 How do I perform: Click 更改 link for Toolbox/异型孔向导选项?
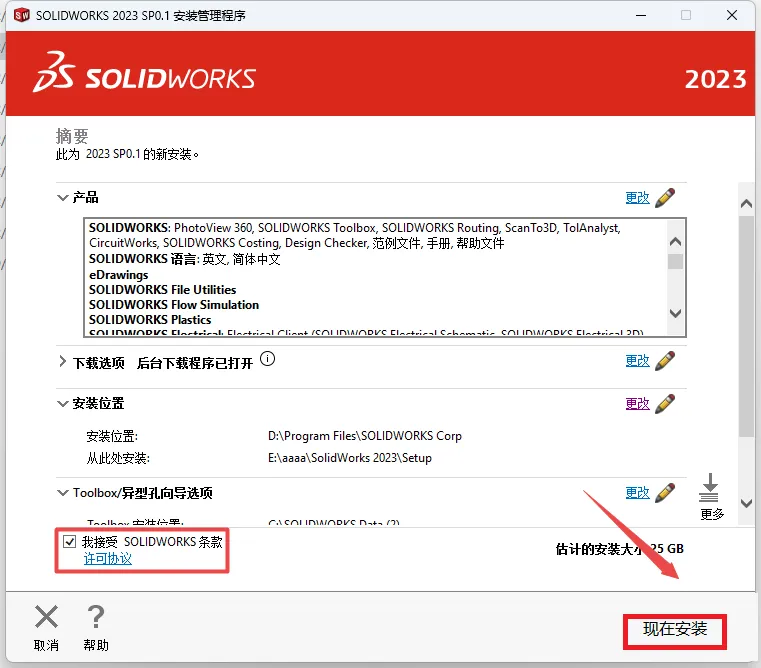637,493
